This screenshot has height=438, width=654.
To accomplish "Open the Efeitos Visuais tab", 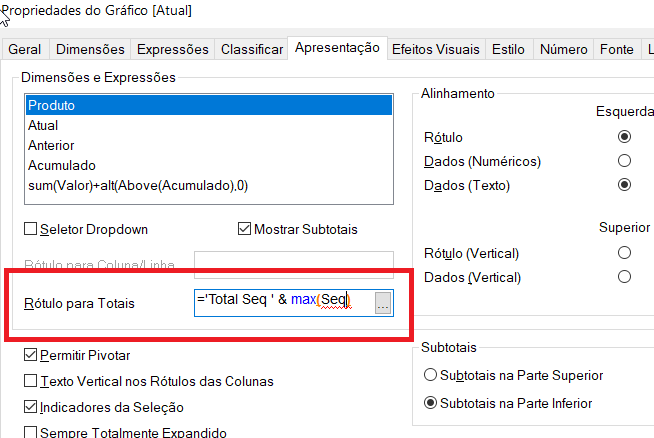I will [437, 49].
